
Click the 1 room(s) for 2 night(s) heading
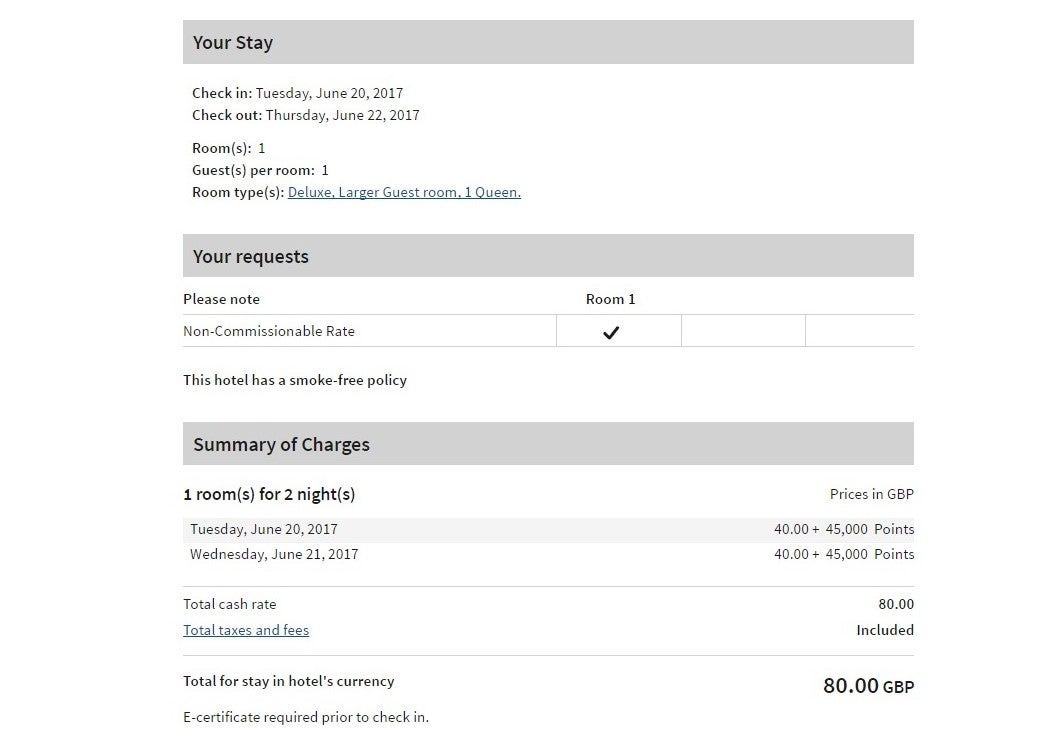pos(270,494)
